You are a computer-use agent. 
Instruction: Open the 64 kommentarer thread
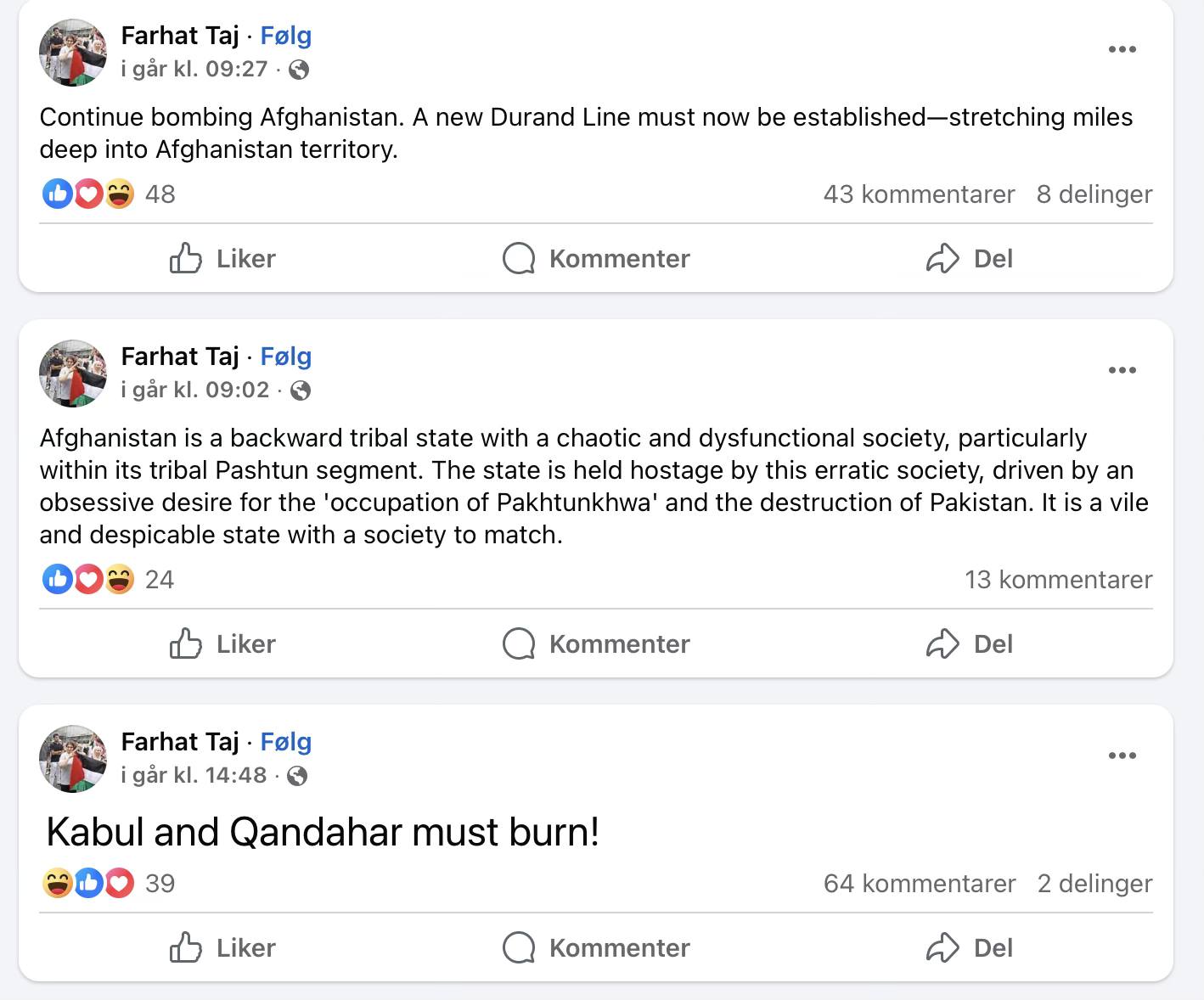click(x=919, y=884)
